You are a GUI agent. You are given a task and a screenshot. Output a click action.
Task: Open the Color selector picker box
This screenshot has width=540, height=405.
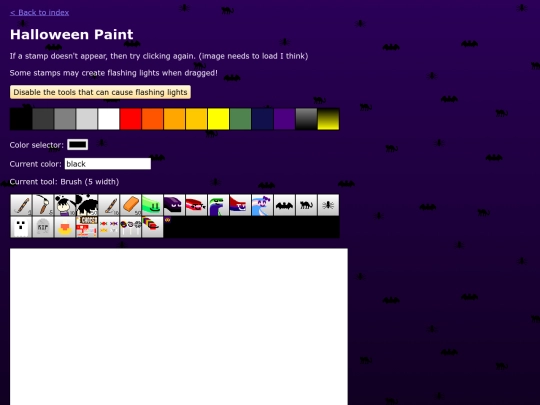click(x=77, y=145)
